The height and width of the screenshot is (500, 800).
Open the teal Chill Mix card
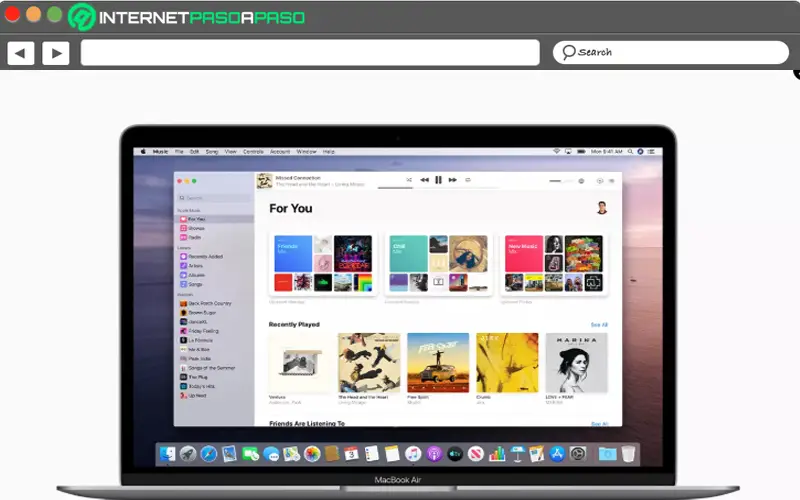(409, 254)
